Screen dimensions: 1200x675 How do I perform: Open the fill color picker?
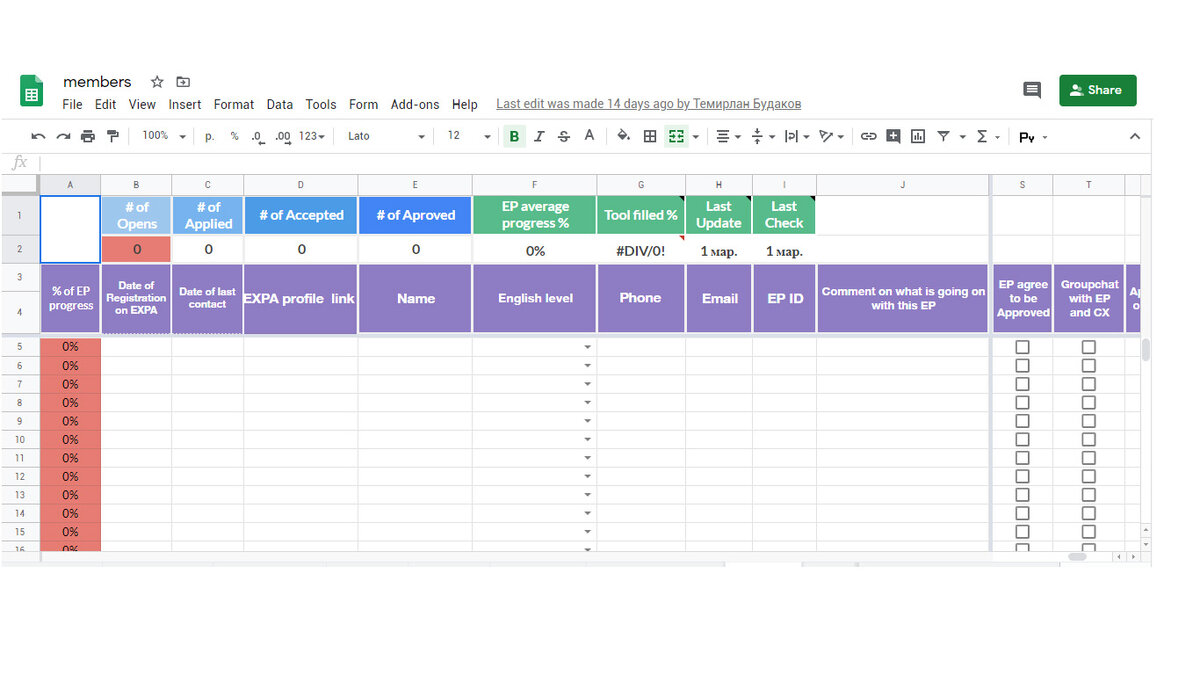[624, 136]
